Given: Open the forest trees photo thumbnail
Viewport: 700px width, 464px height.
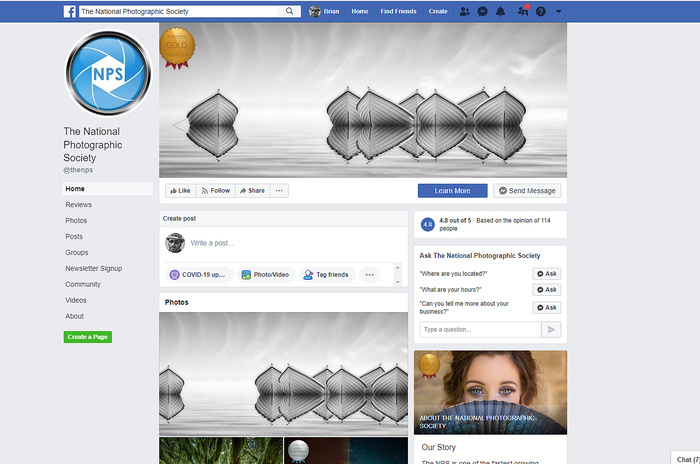Looking at the screenshot, I should point(221,450).
